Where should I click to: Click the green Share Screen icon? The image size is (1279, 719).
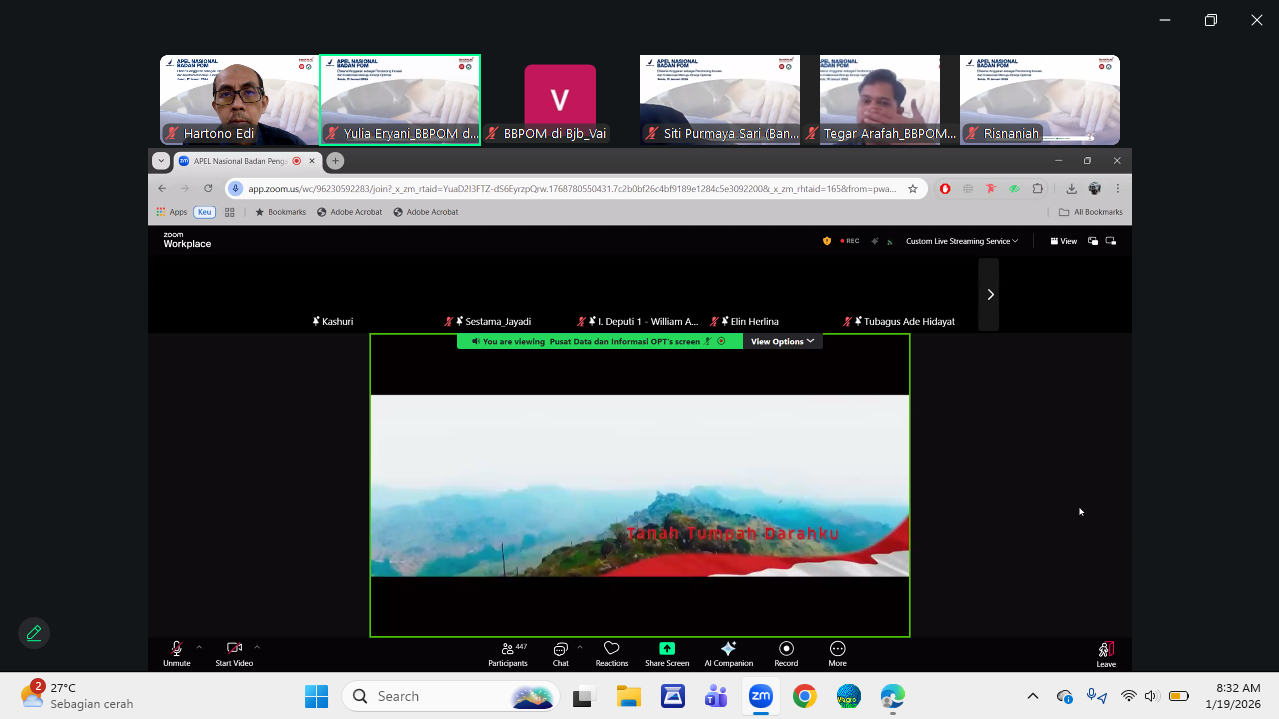pyautogui.click(x=667, y=650)
